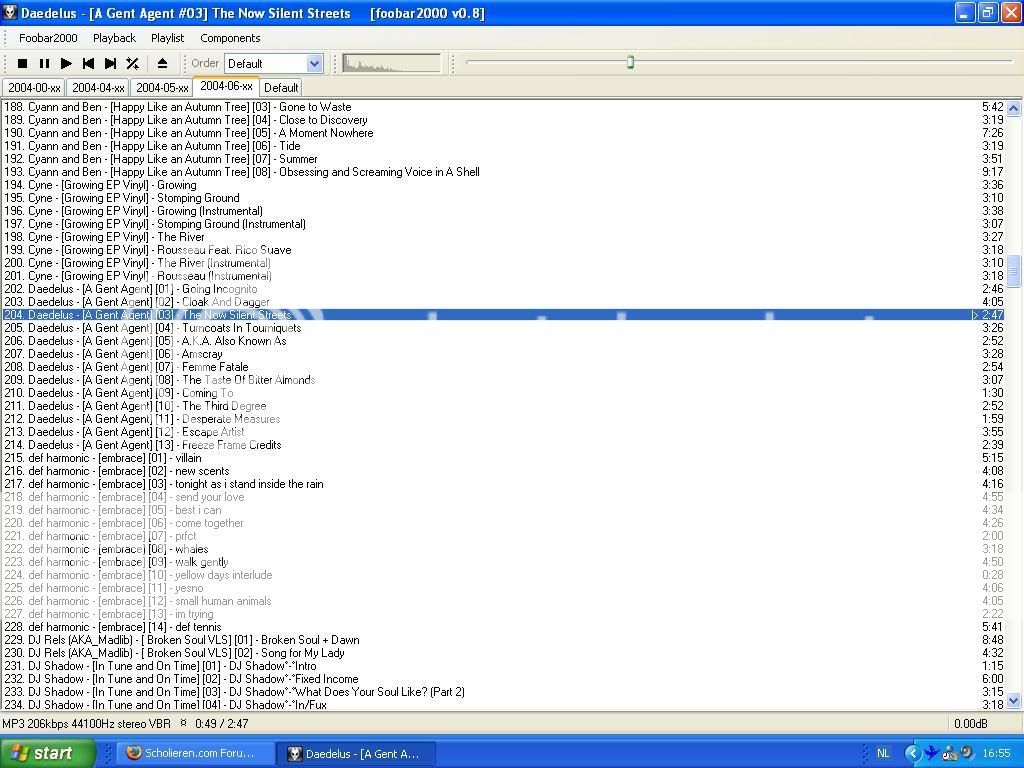Select track 192 Summer
Image resolution: width=1024 pixels, height=768 pixels.
[x=503, y=159]
